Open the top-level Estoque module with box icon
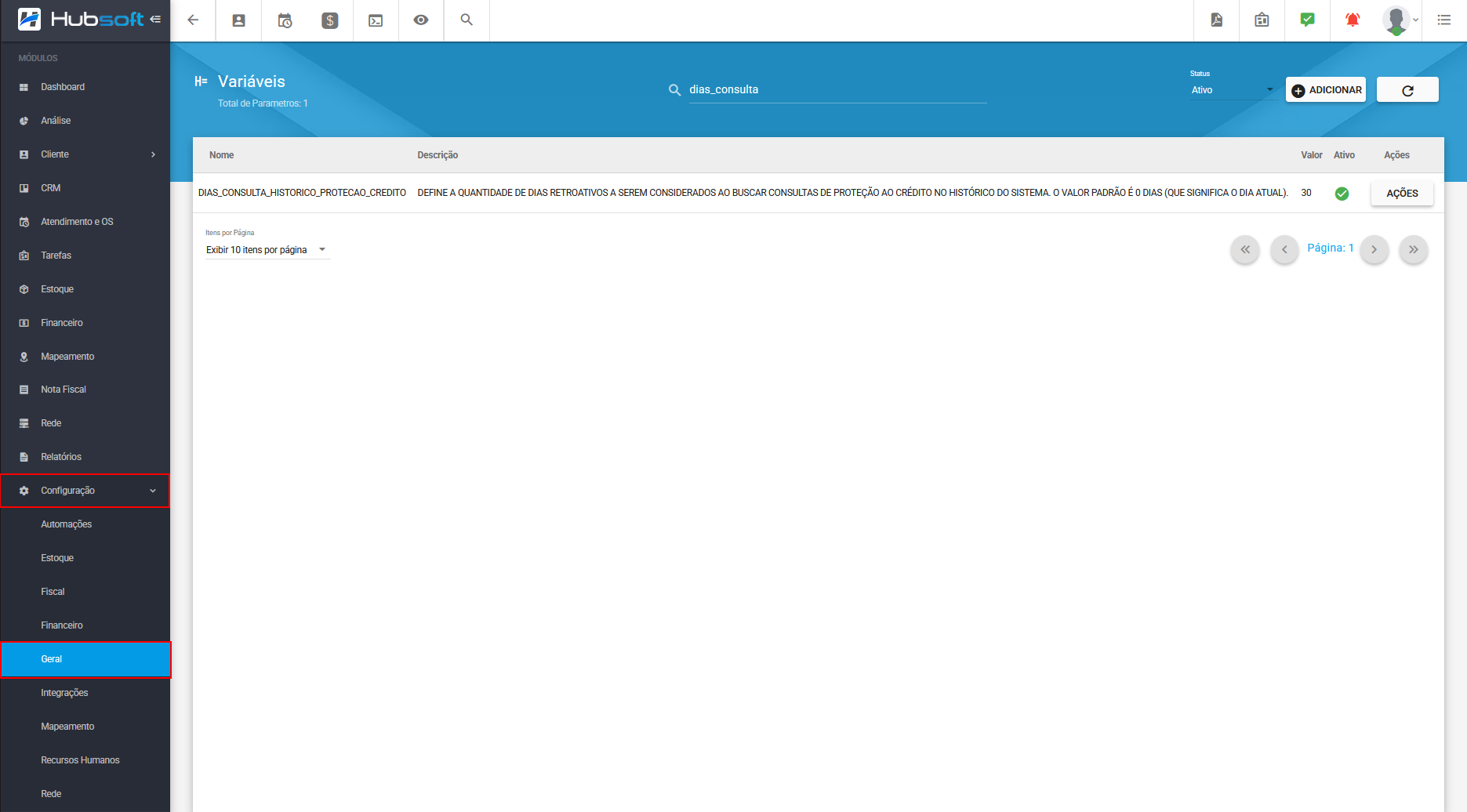 (x=85, y=289)
